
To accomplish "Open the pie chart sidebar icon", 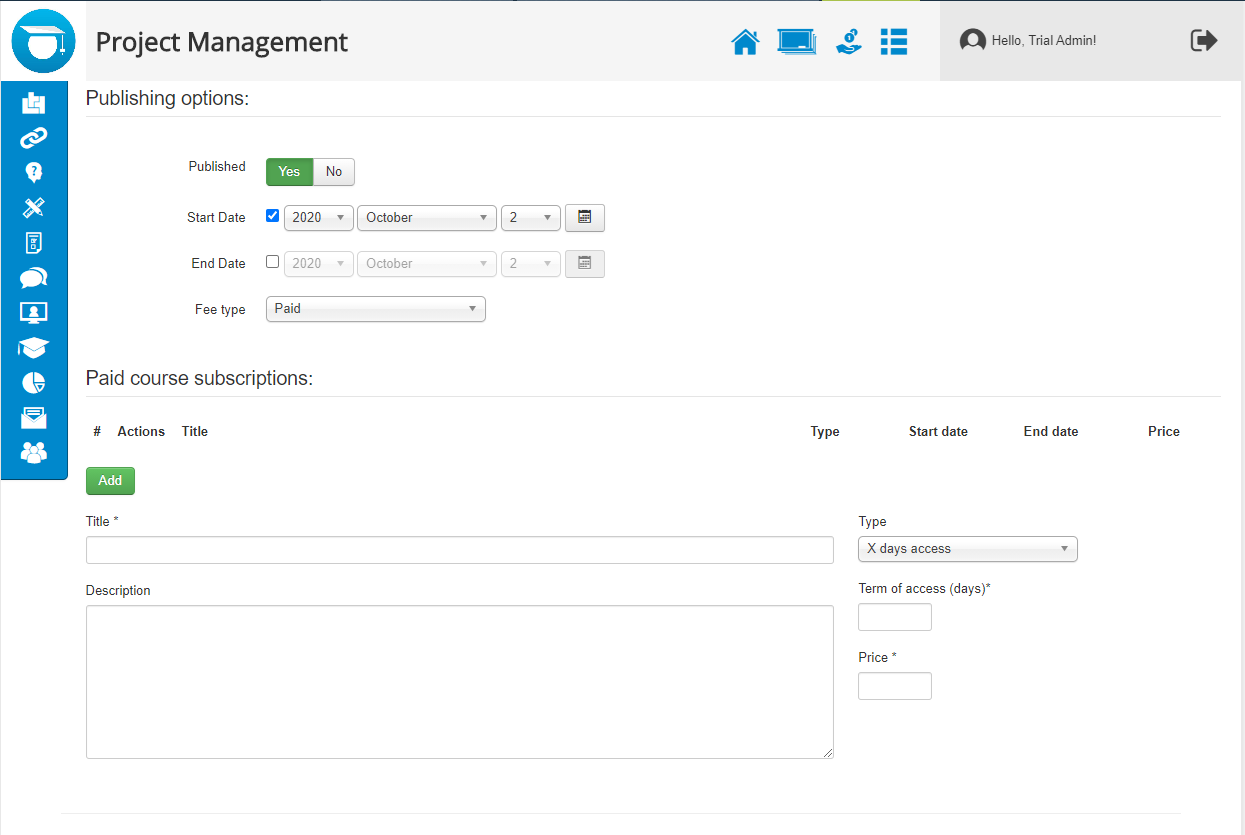I will point(34,383).
